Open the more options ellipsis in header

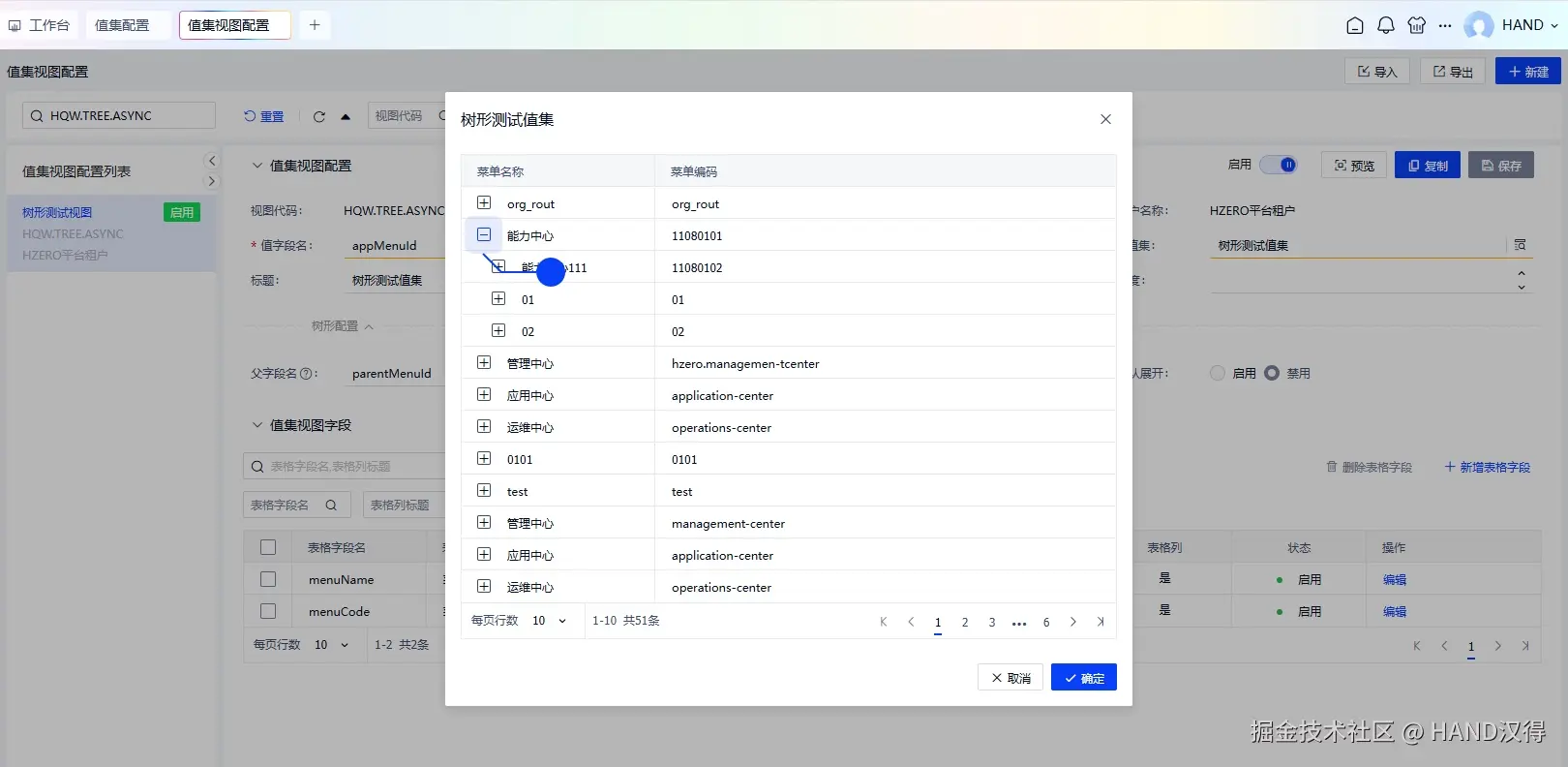(x=1445, y=26)
